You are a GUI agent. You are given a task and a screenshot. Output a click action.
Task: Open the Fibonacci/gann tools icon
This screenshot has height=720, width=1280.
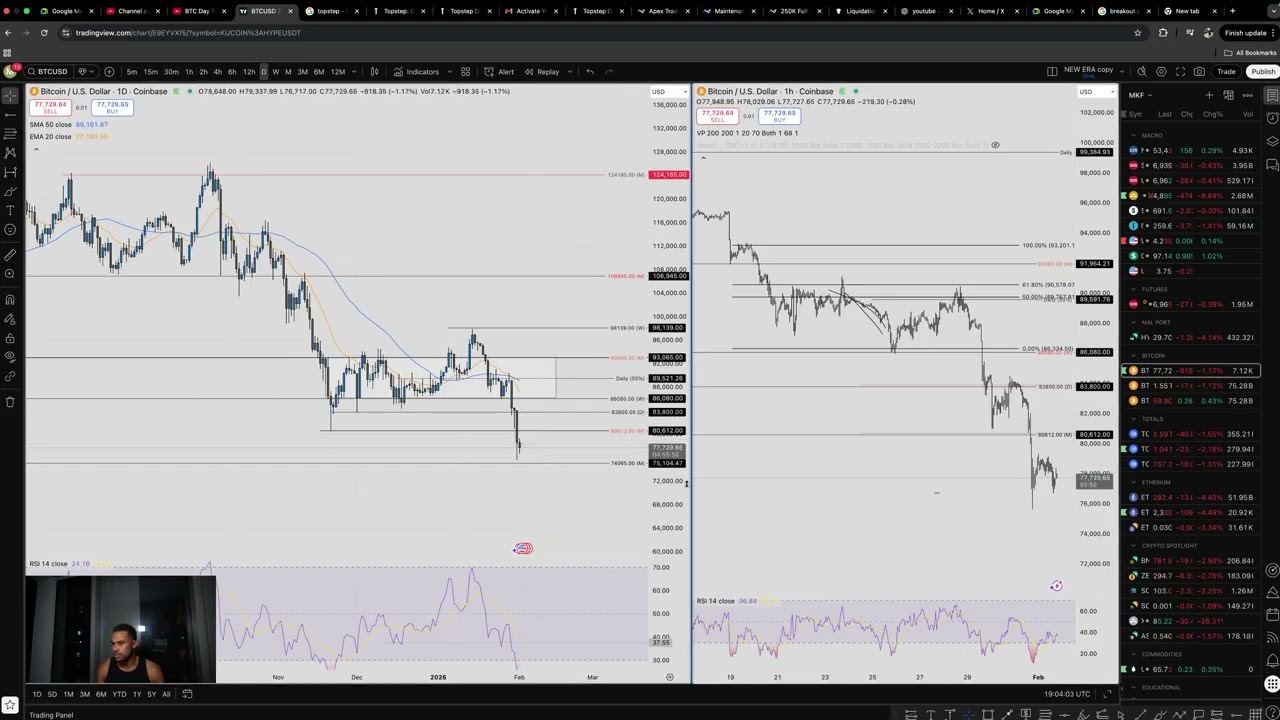click(x=11, y=133)
